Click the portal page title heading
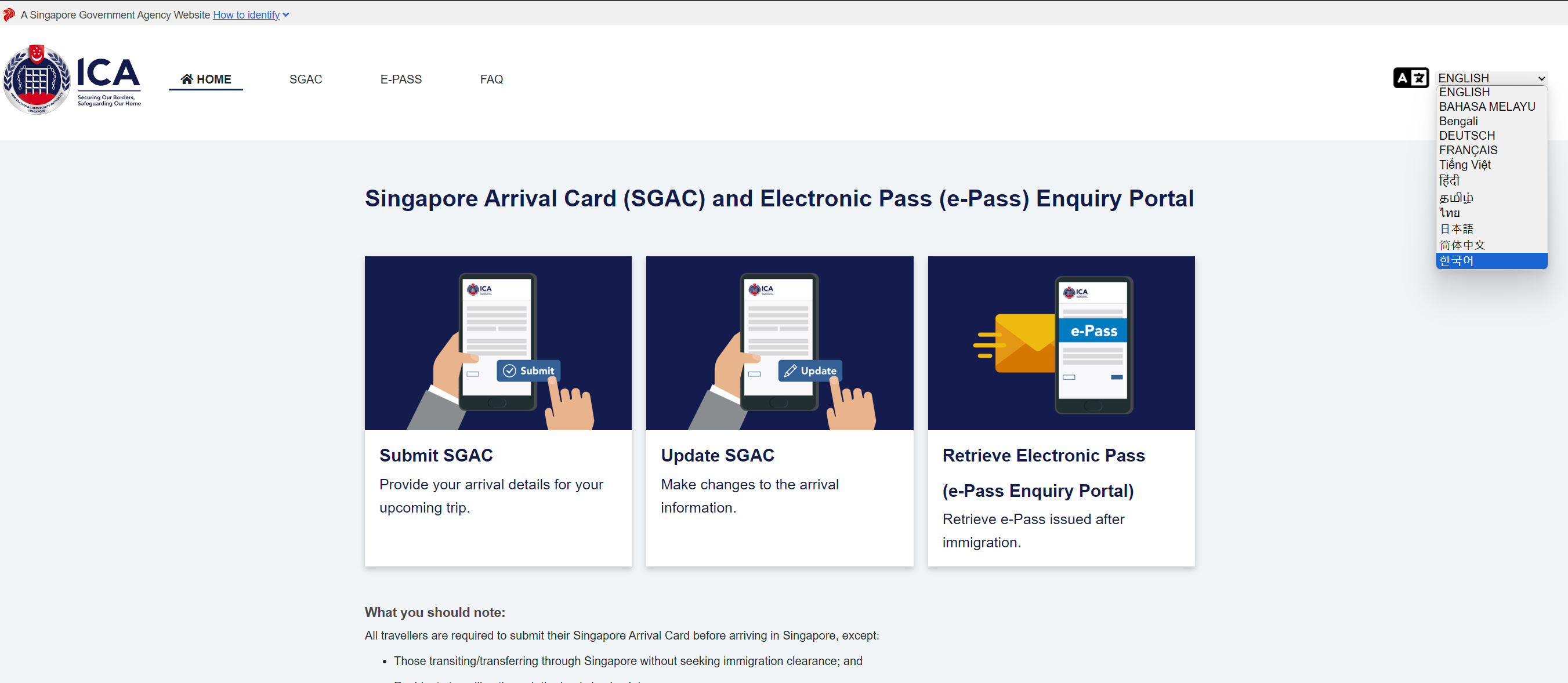 pos(779,198)
